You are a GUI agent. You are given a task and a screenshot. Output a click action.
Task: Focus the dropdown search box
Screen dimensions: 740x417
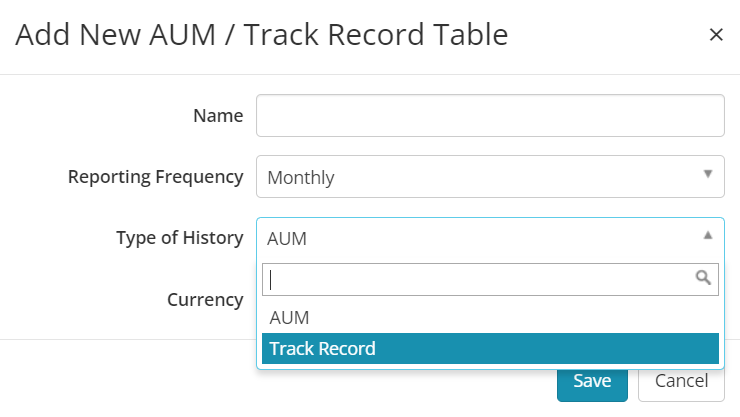[x=490, y=279]
